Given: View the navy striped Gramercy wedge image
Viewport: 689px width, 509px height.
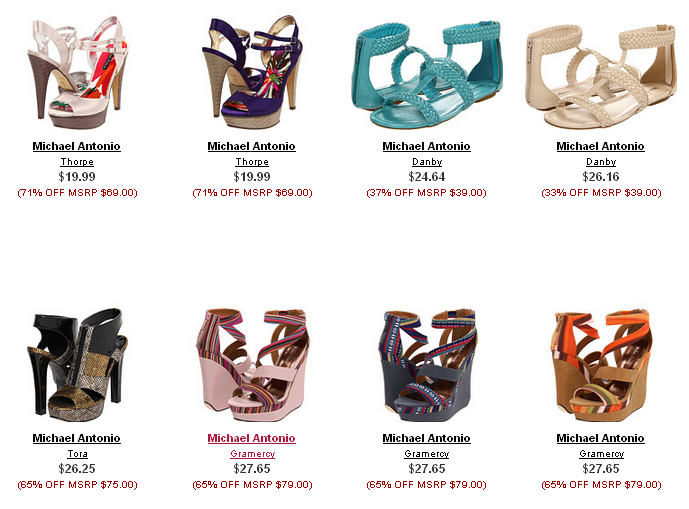Looking at the screenshot, I should [x=427, y=365].
